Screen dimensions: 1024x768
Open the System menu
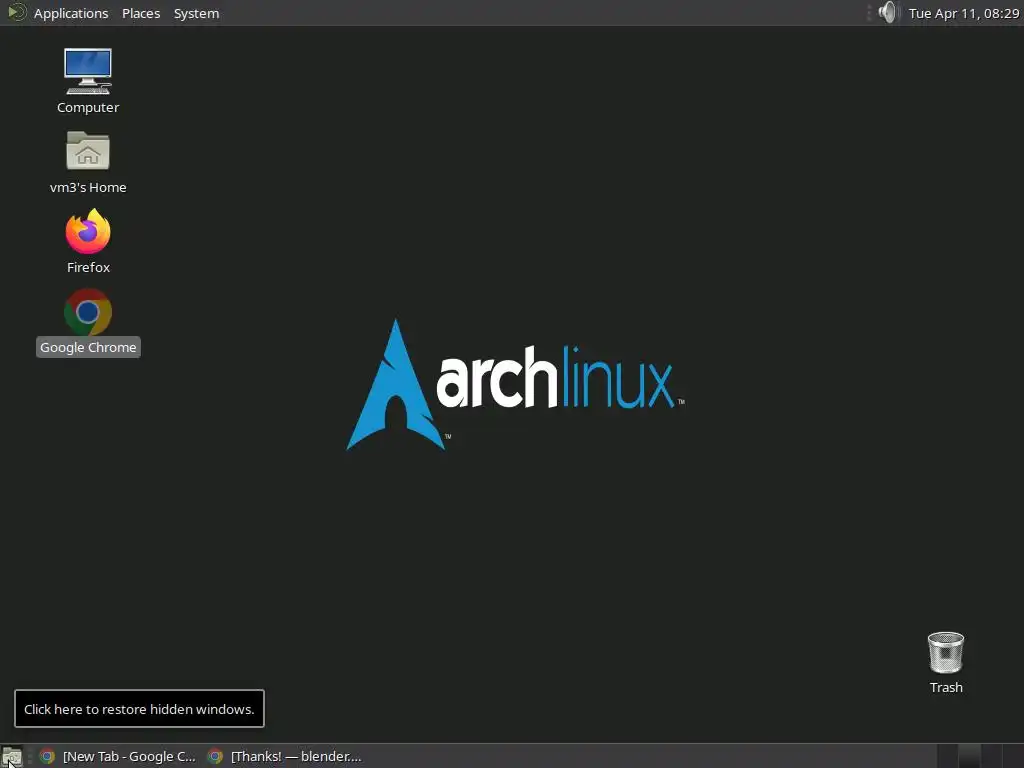point(197,13)
